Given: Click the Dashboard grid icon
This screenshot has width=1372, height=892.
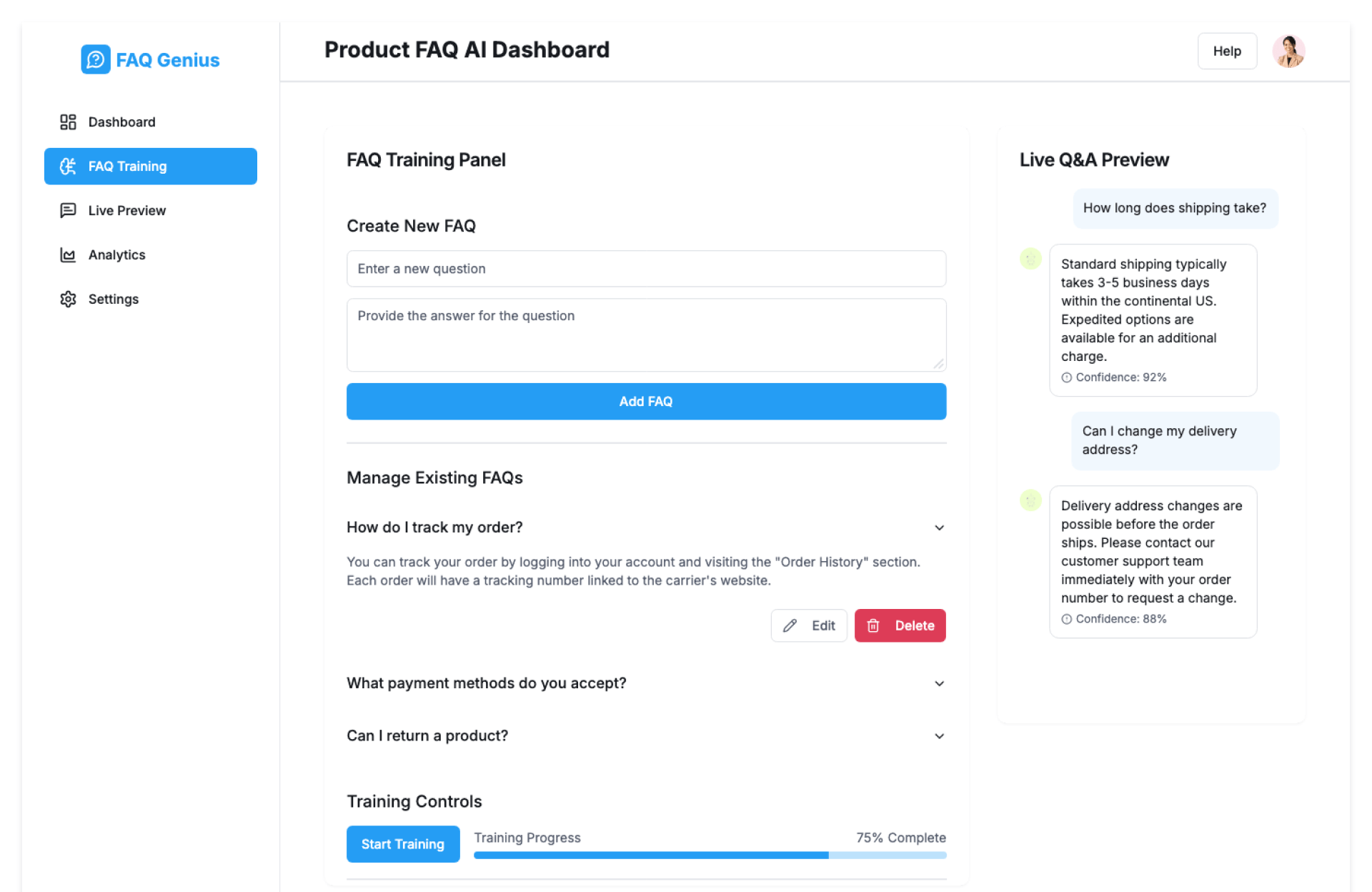Looking at the screenshot, I should click(x=68, y=122).
